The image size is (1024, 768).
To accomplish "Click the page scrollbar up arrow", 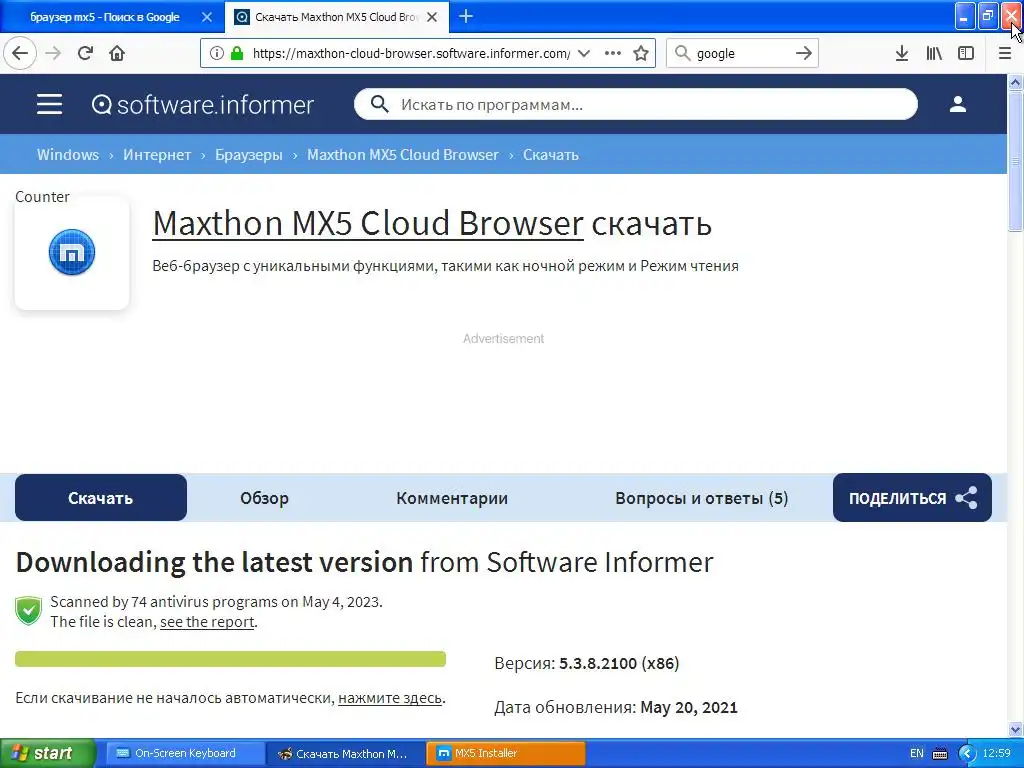I will coord(1016,82).
